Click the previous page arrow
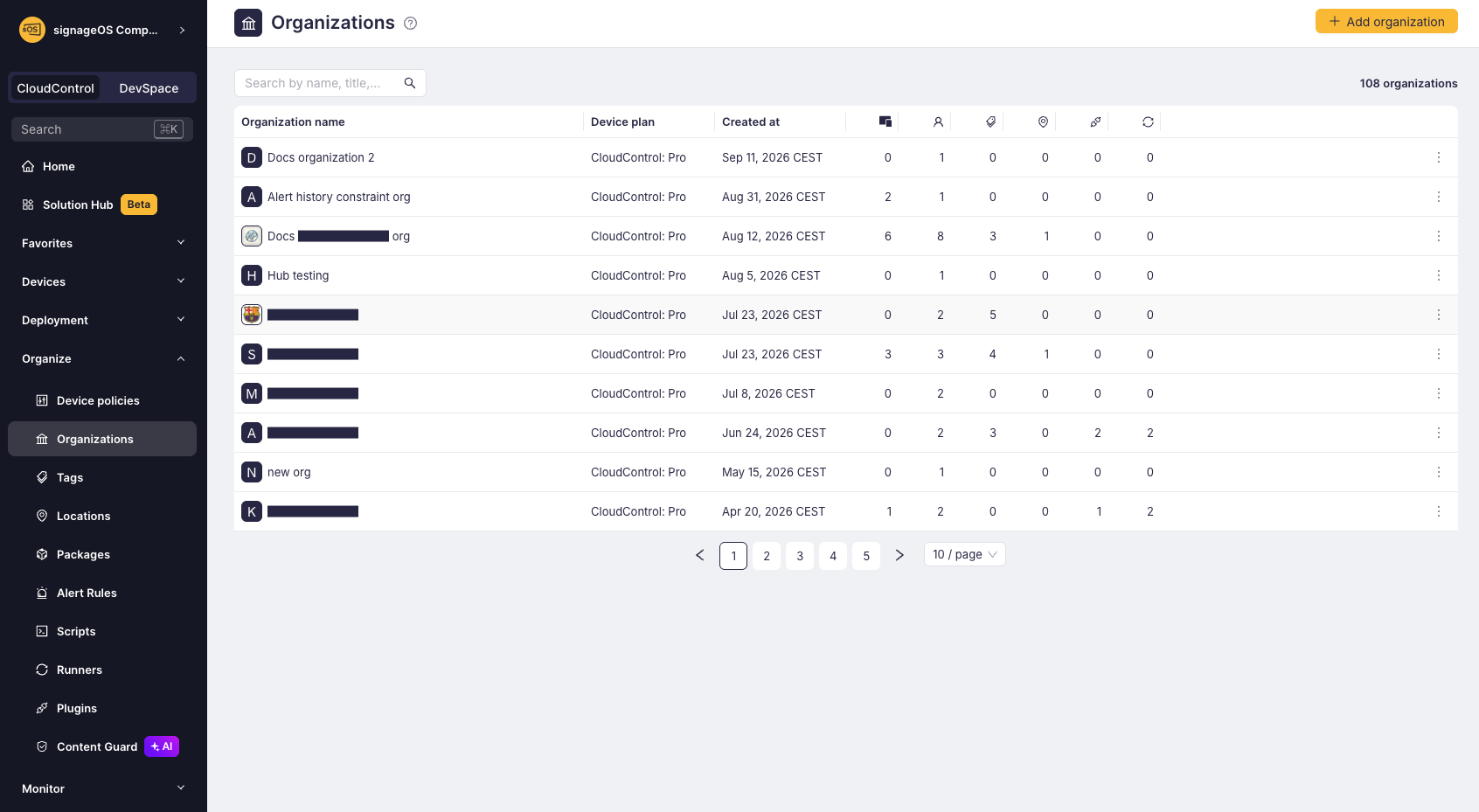Image resolution: width=1479 pixels, height=812 pixels. tap(699, 555)
